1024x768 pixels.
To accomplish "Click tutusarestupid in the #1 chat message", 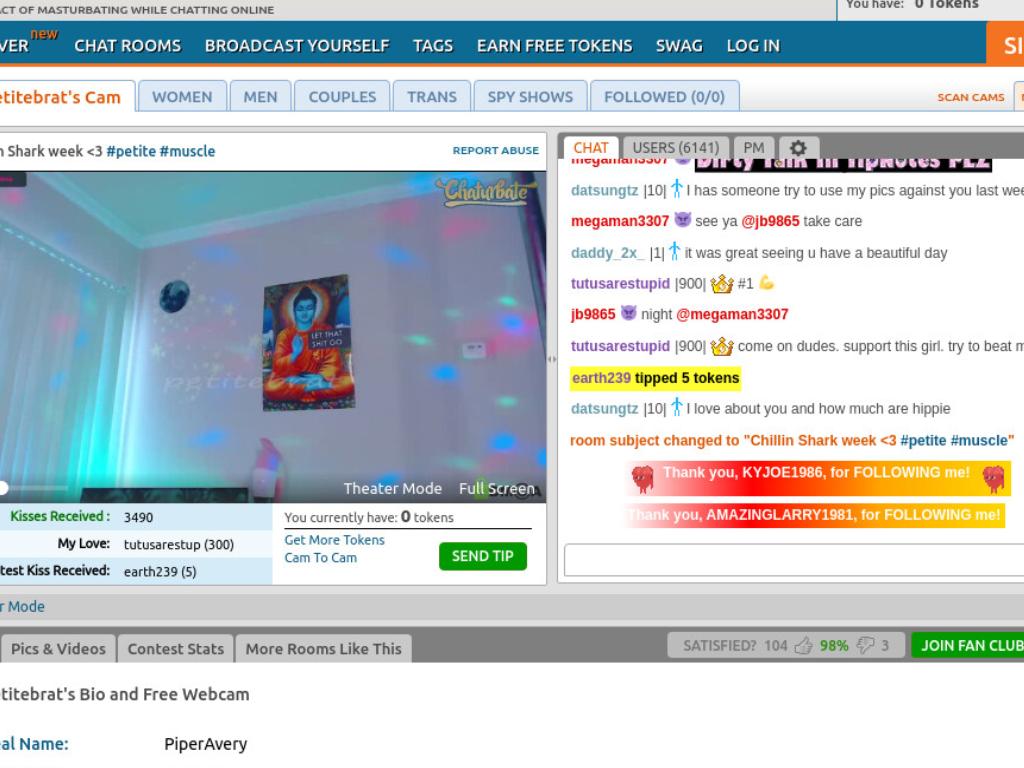I will pos(620,283).
